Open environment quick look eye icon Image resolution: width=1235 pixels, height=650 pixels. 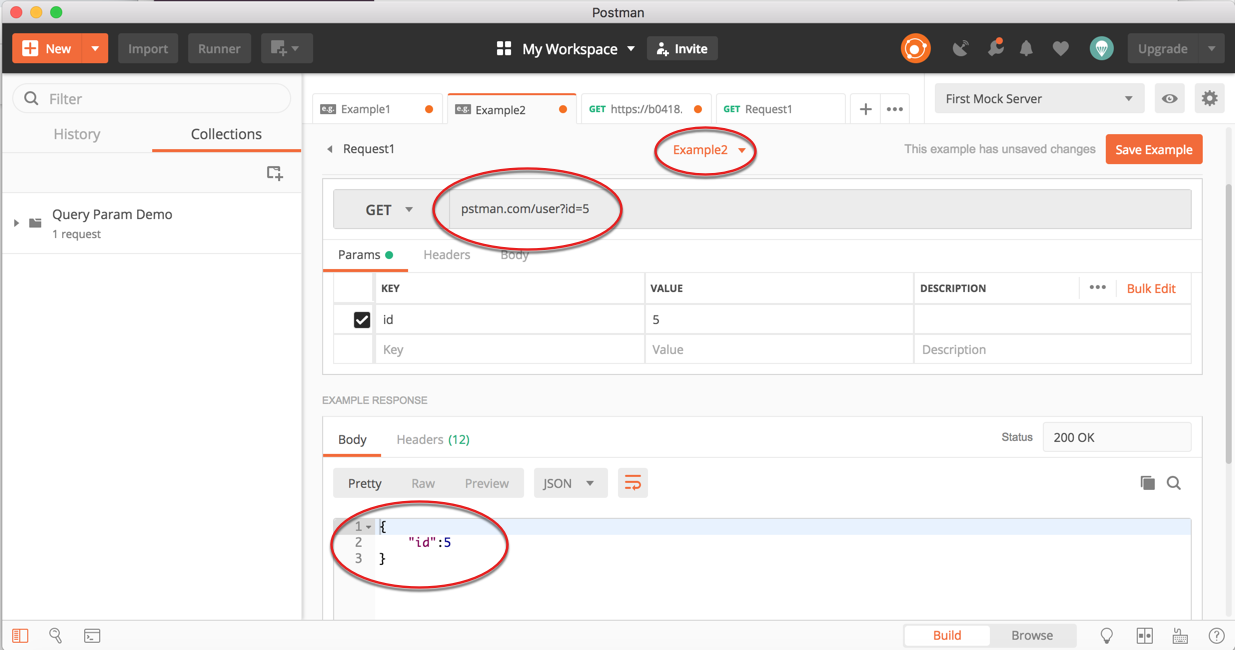1169,98
